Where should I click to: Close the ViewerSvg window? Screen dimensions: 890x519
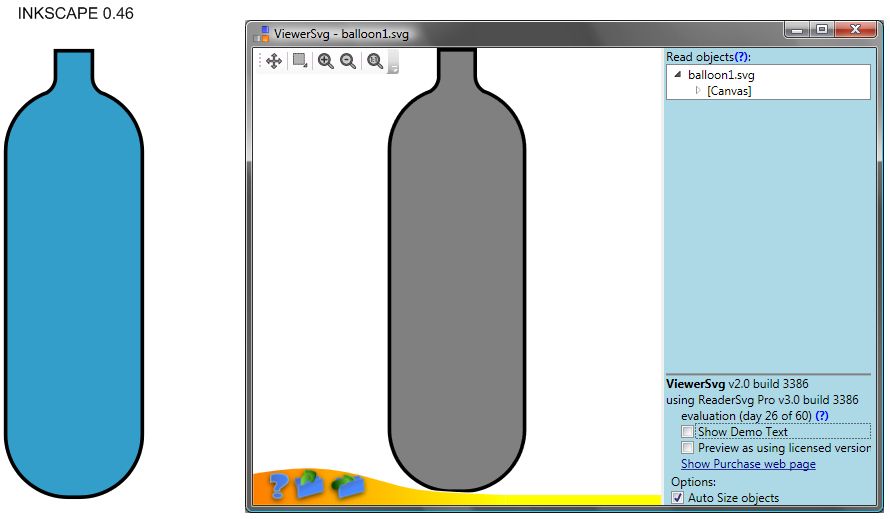pyautogui.click(x=856, y=30)
